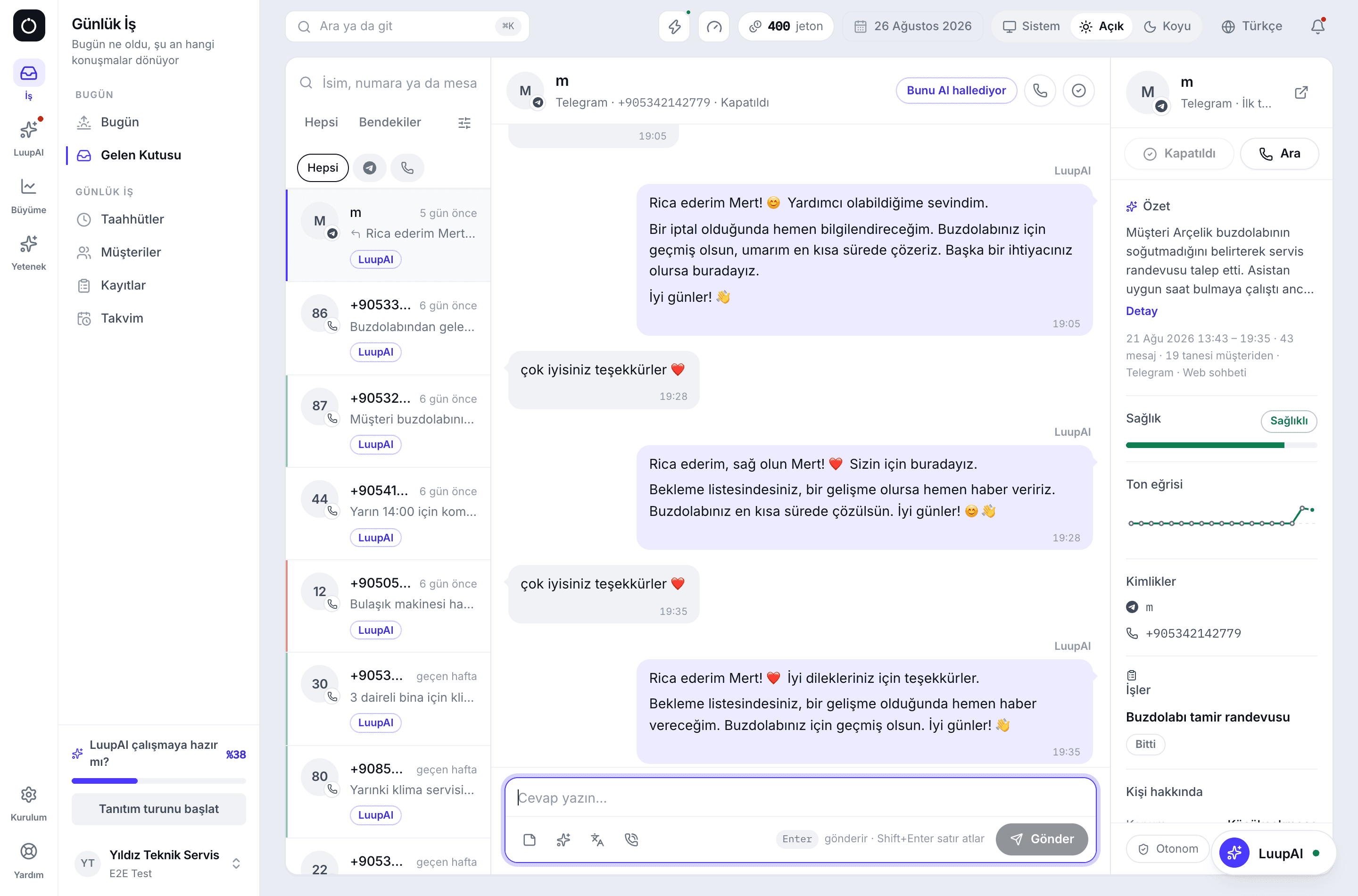Open the notifications bell
This screenshot has width=1358, height=896.
point(1318,26)
